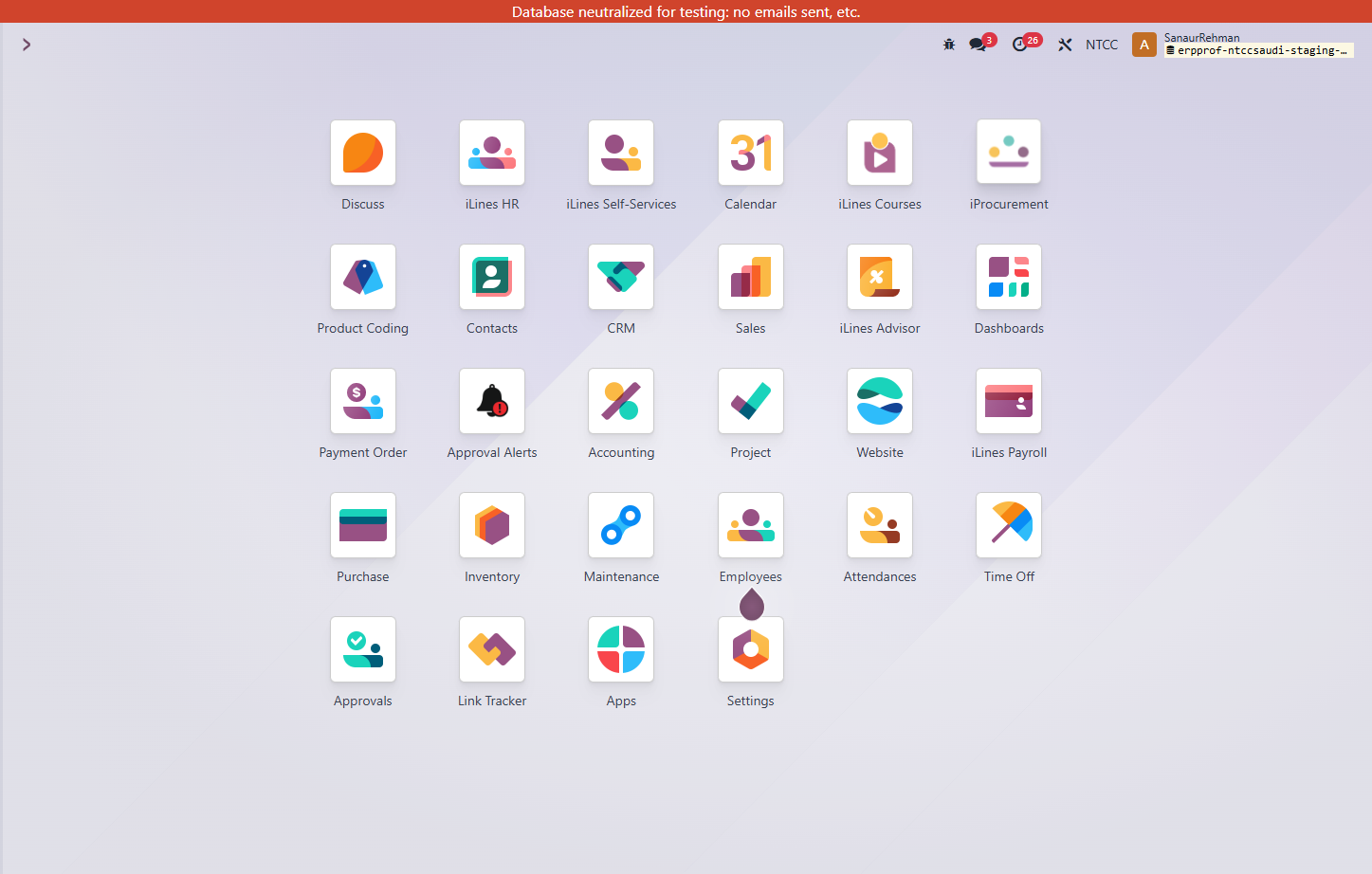Open Product Coding app
1372x874 pixels.
363,277
